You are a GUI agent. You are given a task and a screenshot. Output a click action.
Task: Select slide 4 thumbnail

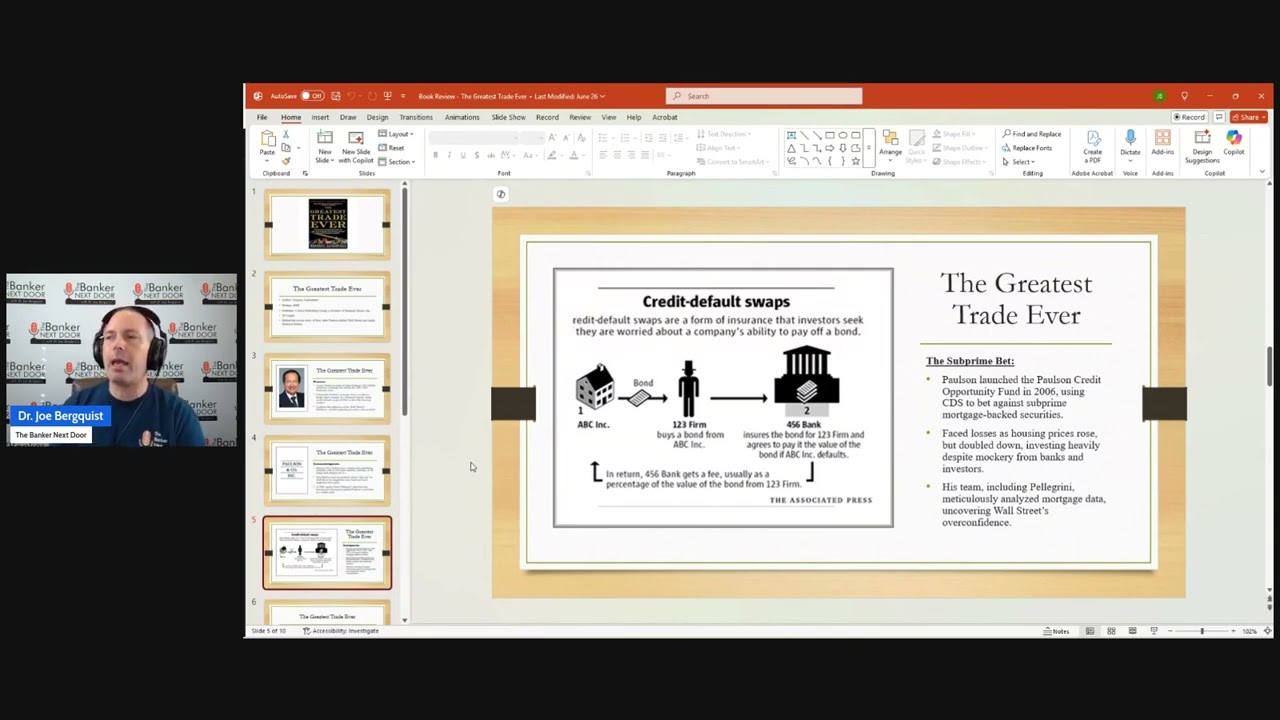tap(327, 470)
